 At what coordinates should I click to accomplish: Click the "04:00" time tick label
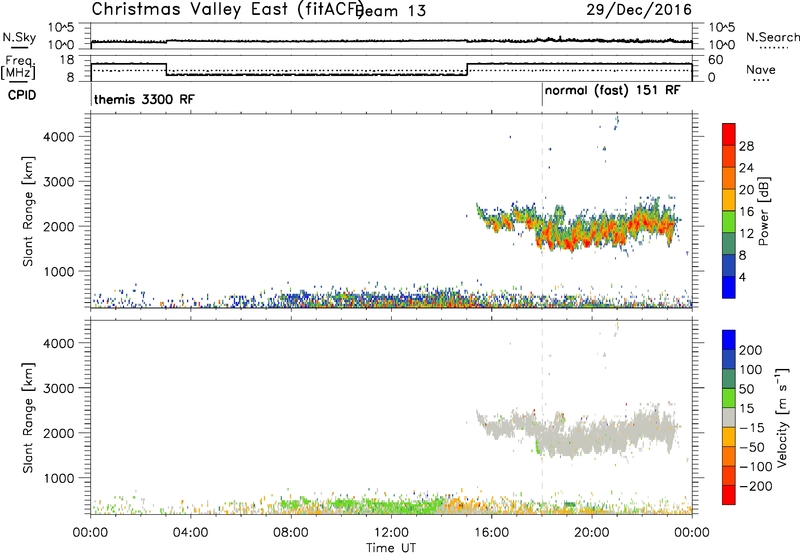190,533
